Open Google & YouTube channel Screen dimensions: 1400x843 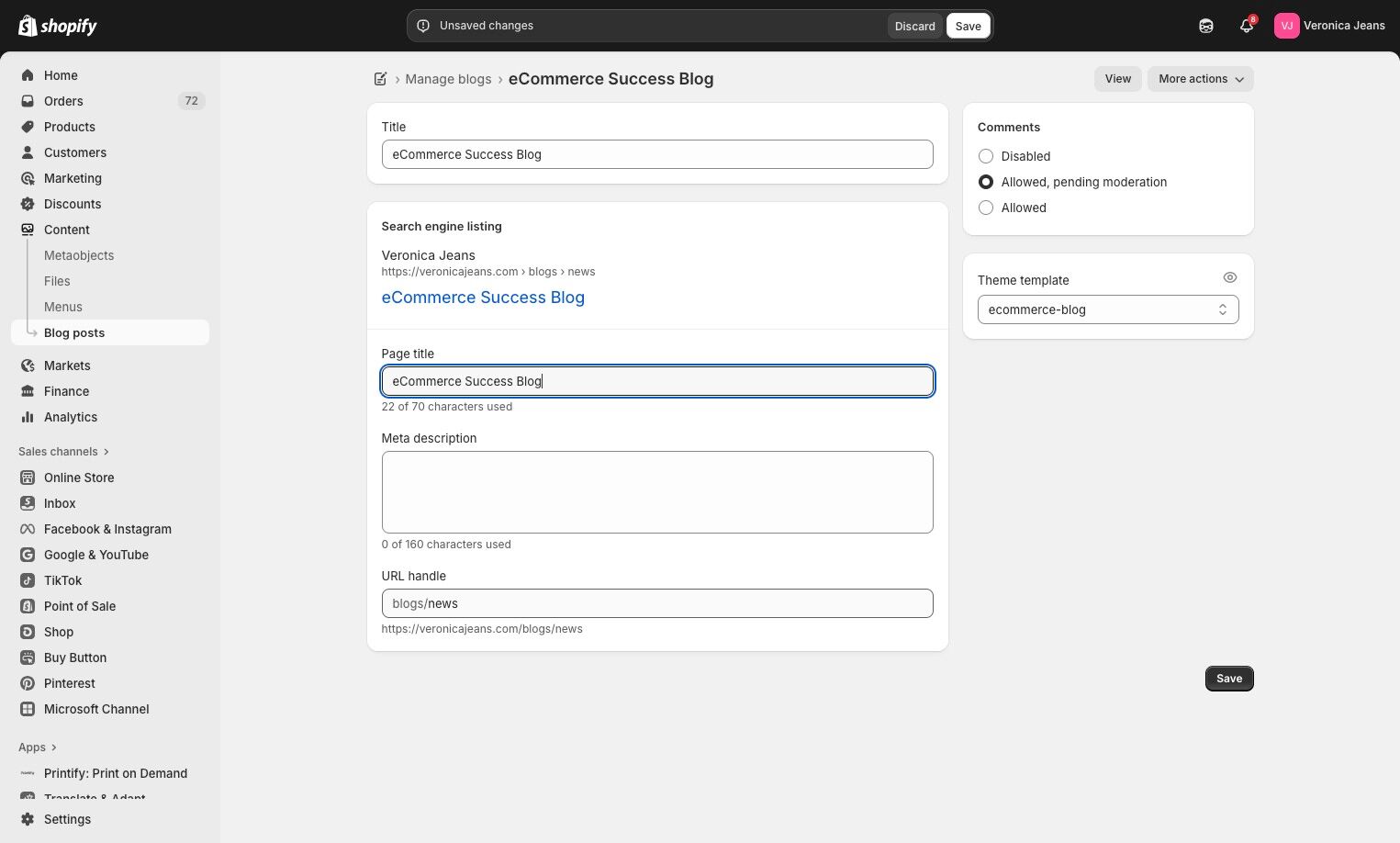pyautogui.click(x=95, y=555)
